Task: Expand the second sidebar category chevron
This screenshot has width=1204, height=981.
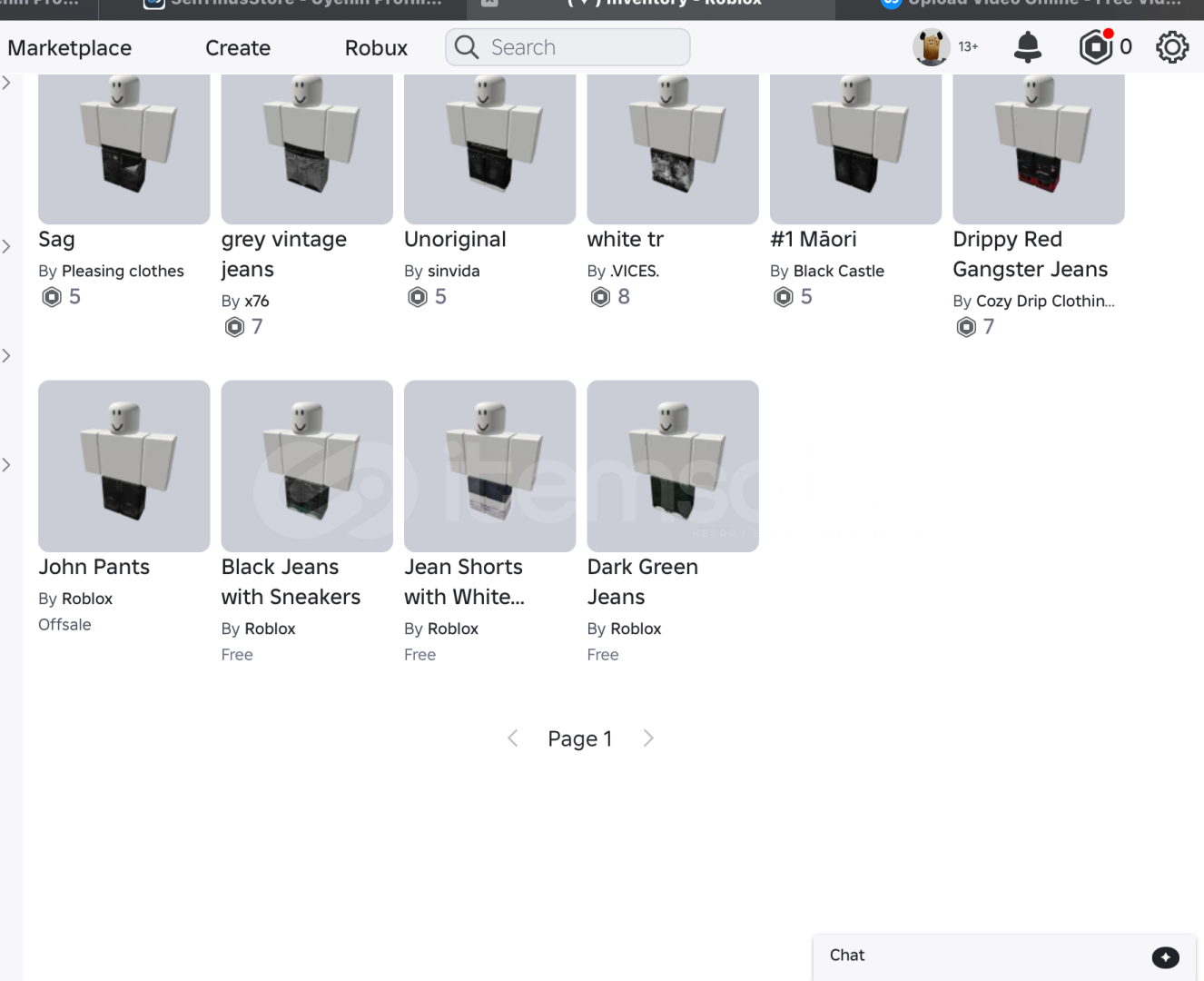Action: click(x=6, y=246)
